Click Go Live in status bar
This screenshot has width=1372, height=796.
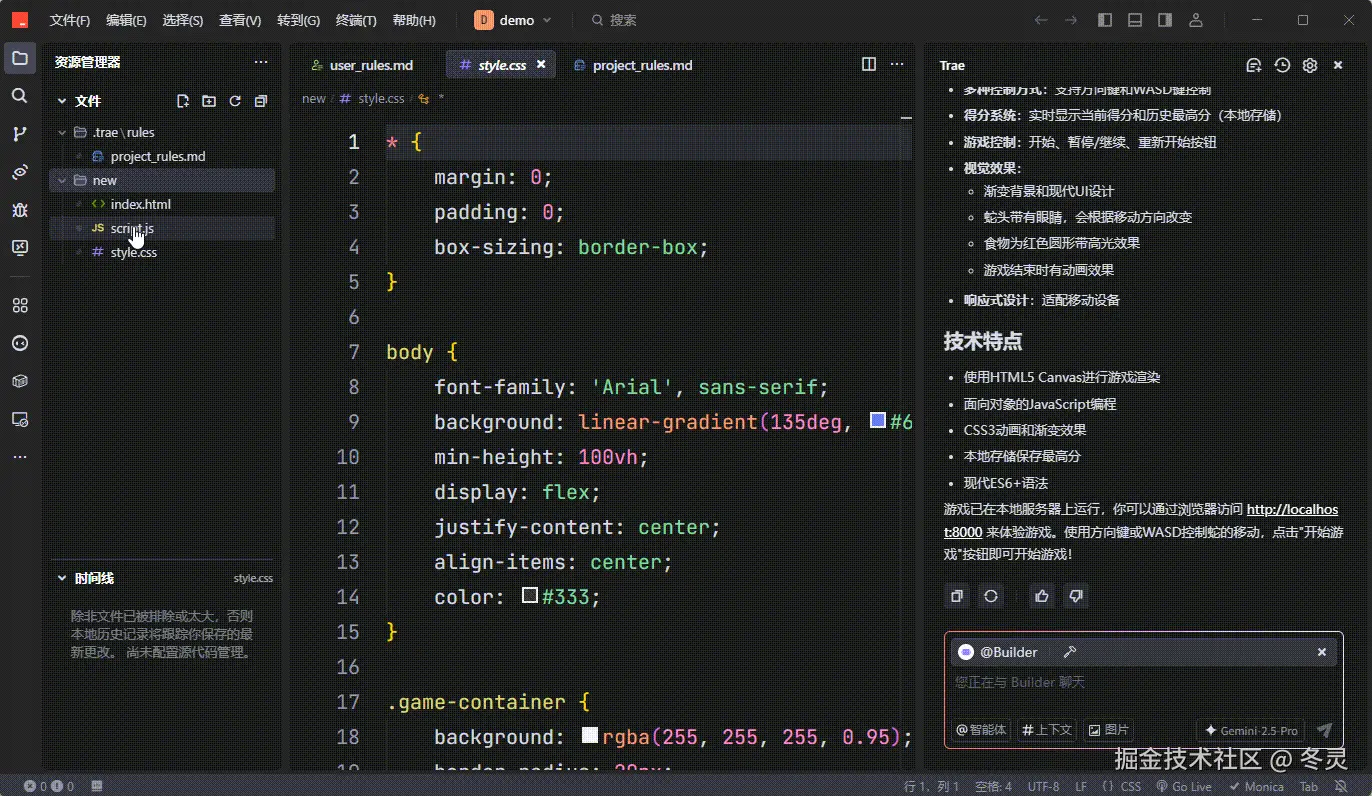point(1184,787)
